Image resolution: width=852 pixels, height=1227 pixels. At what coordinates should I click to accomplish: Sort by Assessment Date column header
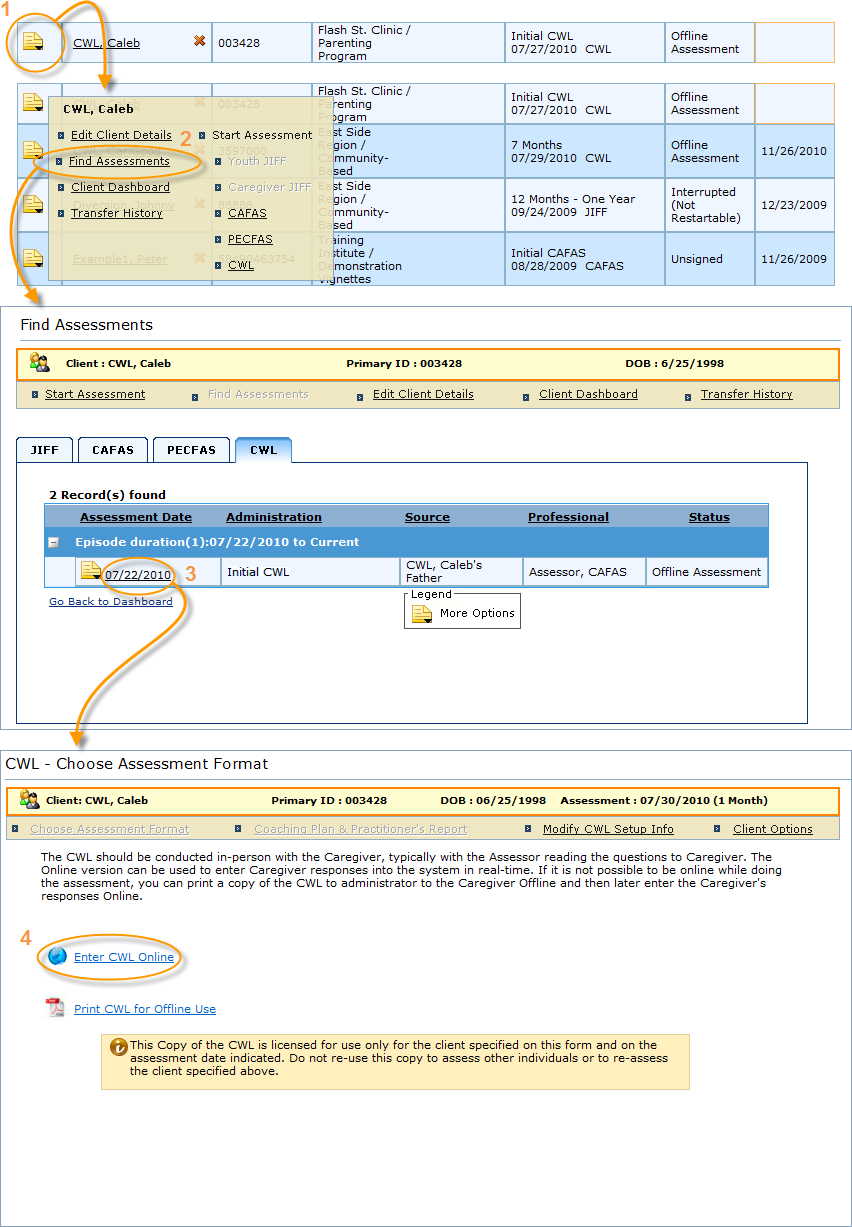136,517
